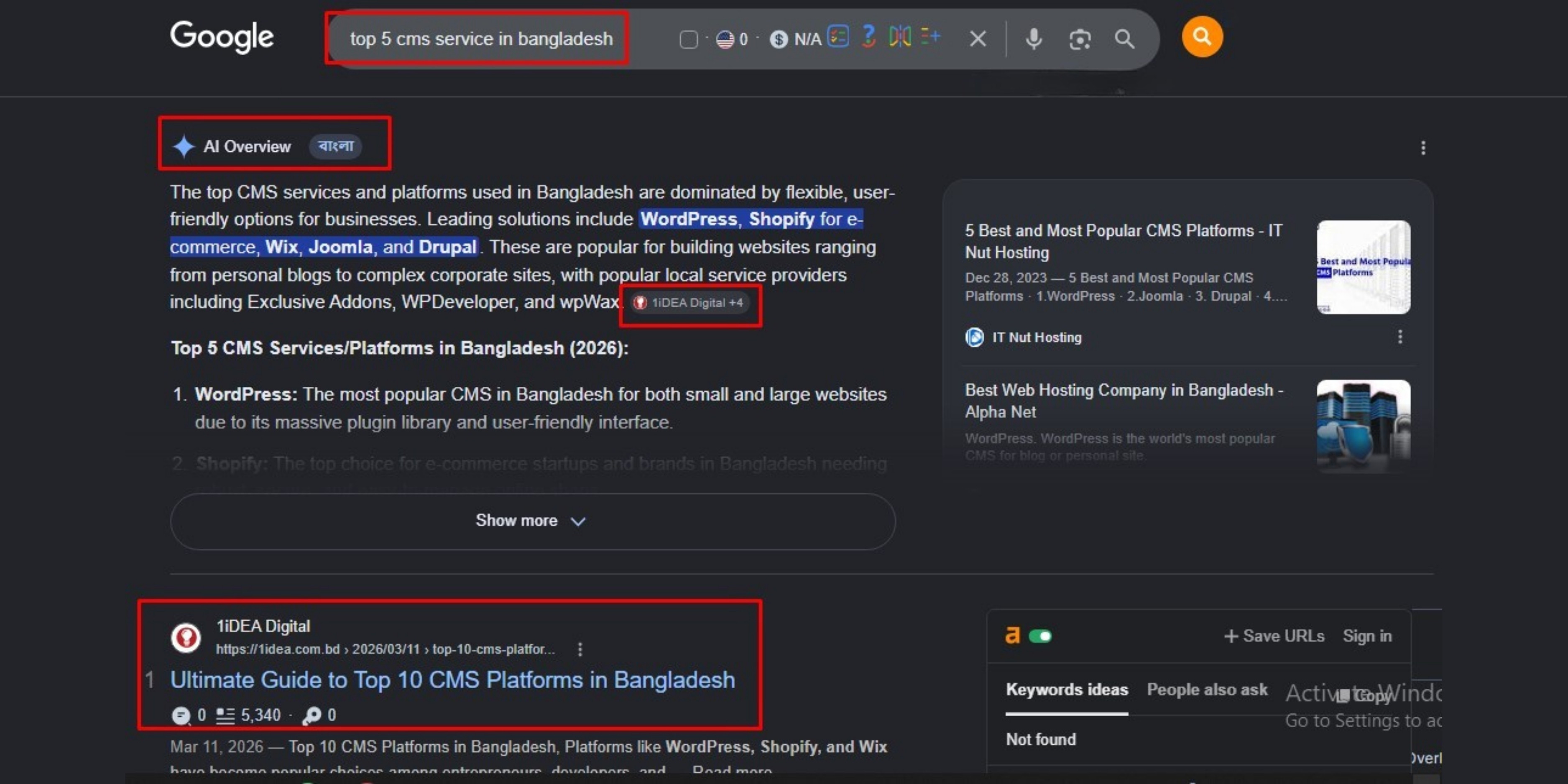This screenshot has width=1568, height=784.
Task: Click the AI Overview sparkle icon
Action: pyautogui.click(x=183, y=147)
